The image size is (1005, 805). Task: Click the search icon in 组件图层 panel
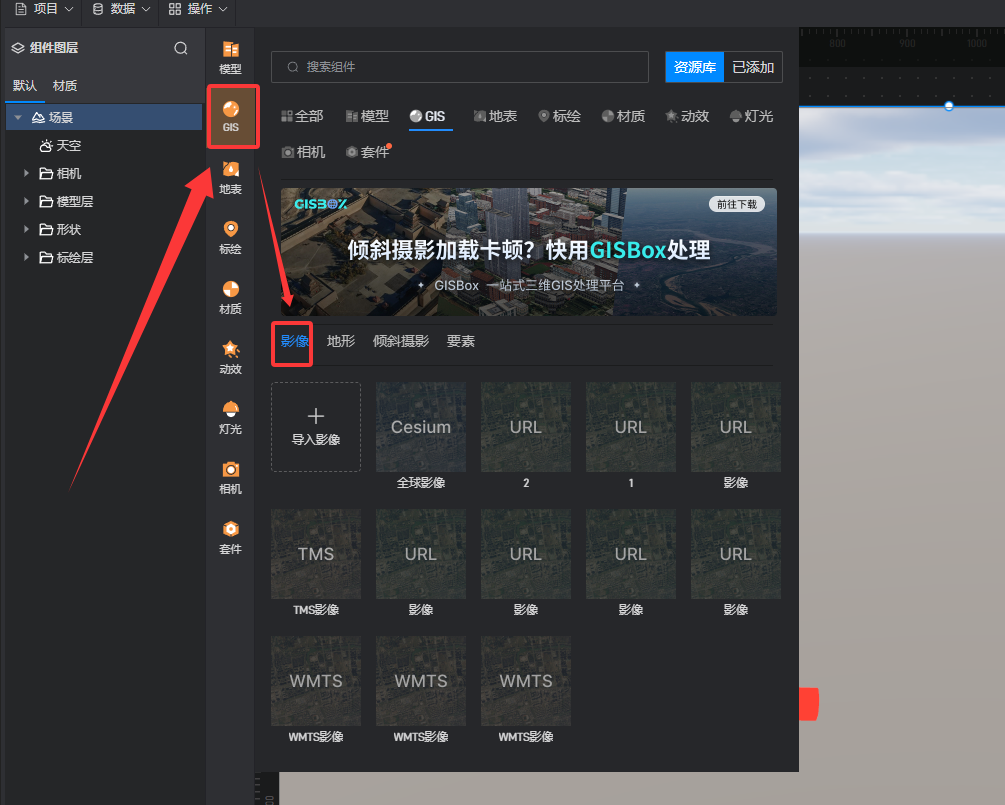[181, 48]
